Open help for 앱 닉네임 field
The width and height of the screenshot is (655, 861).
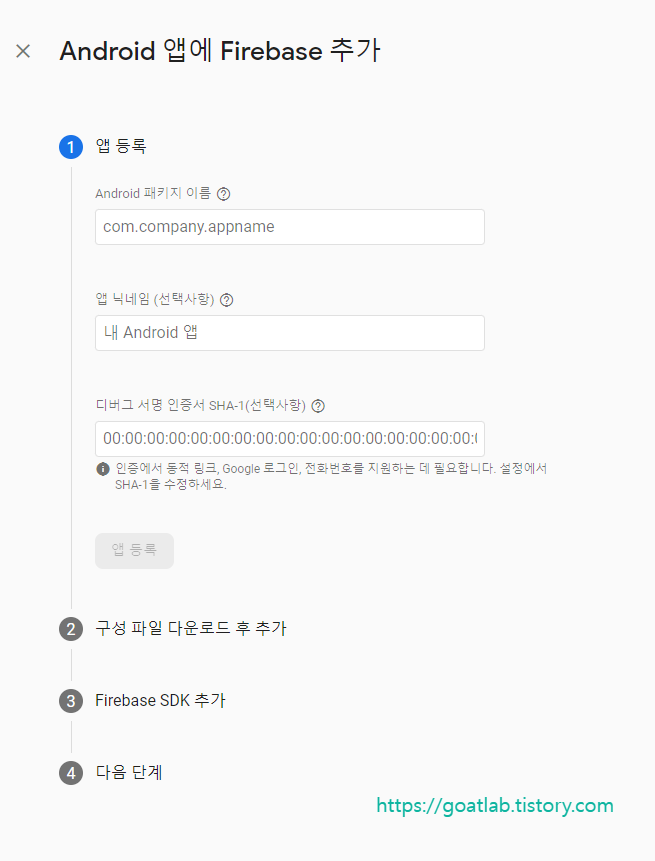tap(226, 299)
